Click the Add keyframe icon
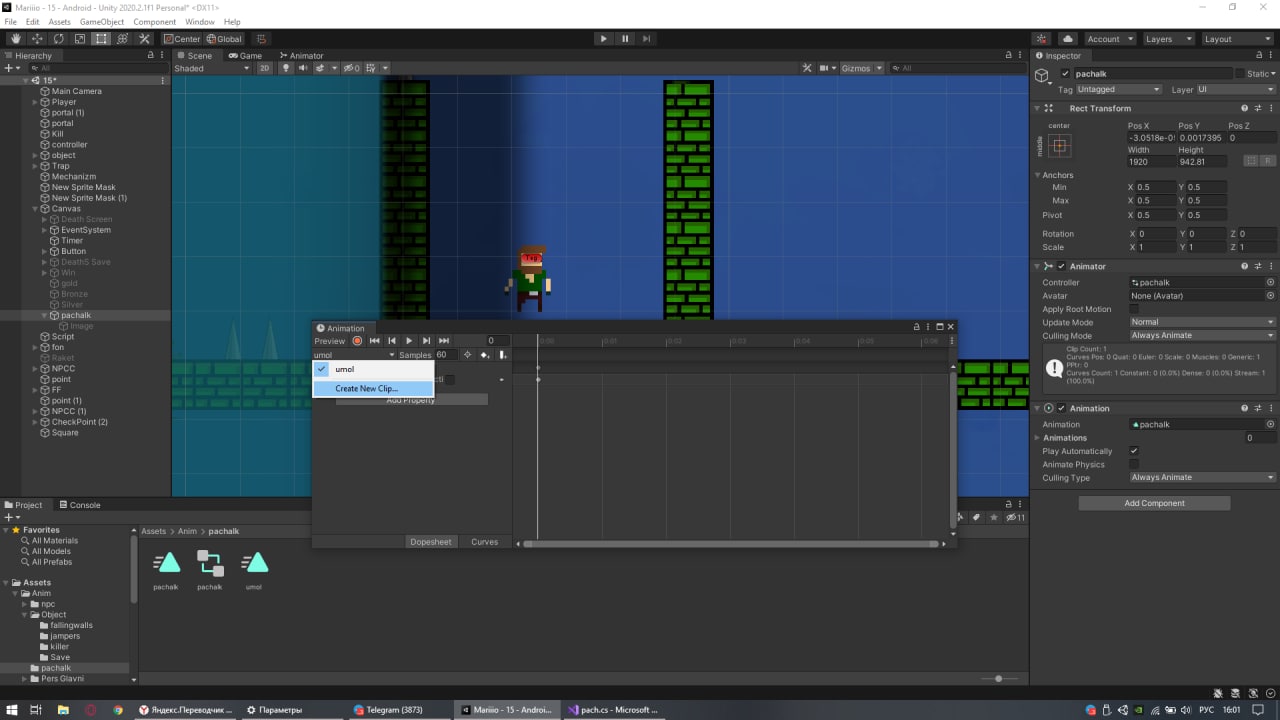 [485, 355]
